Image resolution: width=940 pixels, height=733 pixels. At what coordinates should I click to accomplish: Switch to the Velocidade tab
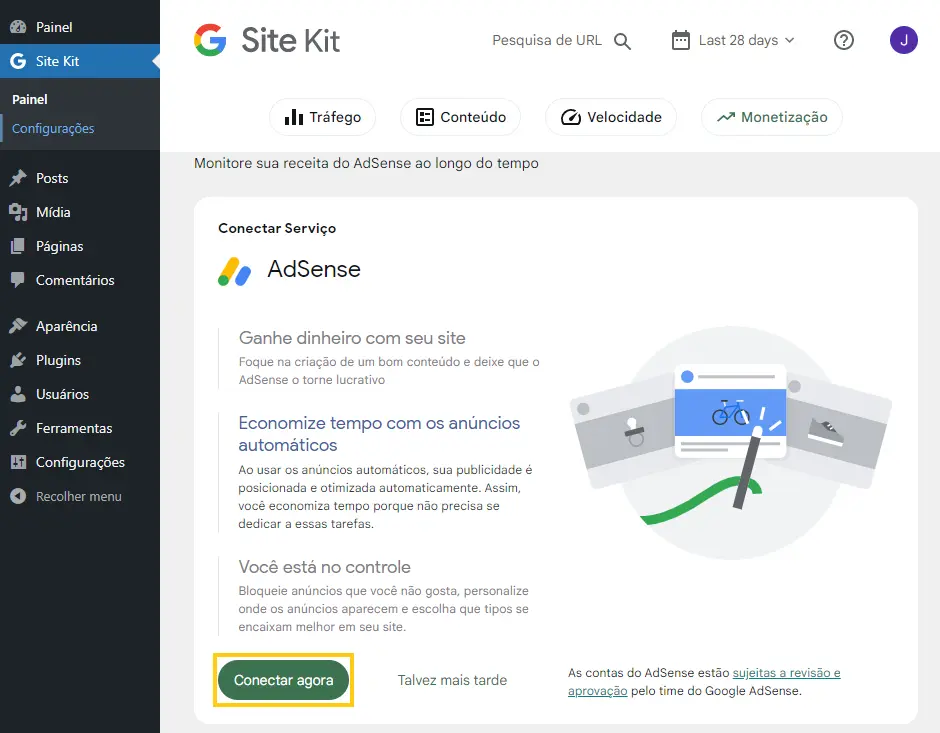coord(611,117)
